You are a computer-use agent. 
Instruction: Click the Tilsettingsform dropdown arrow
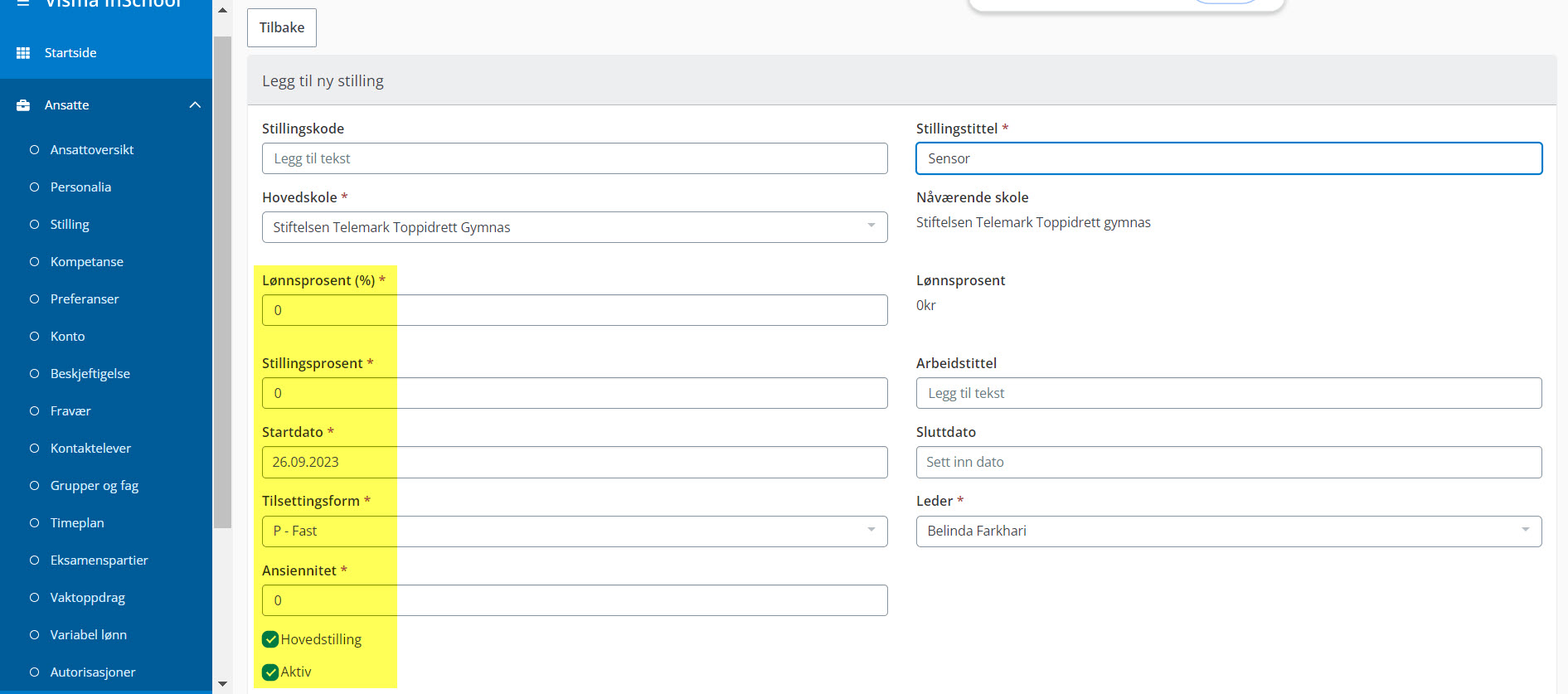pos(871,530)
